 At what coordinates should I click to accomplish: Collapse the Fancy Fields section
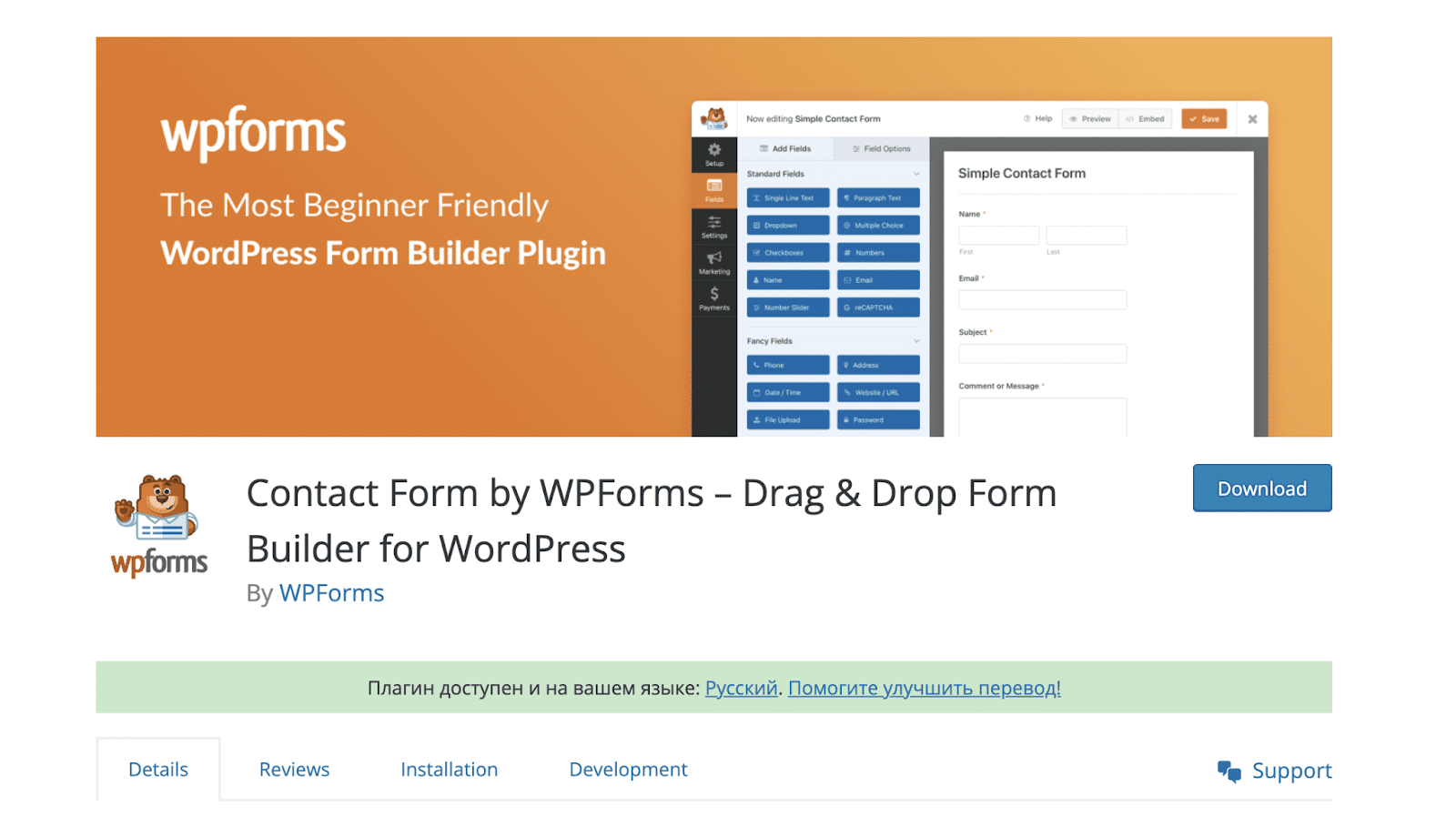pyautogui.click(x=916, y=341)
